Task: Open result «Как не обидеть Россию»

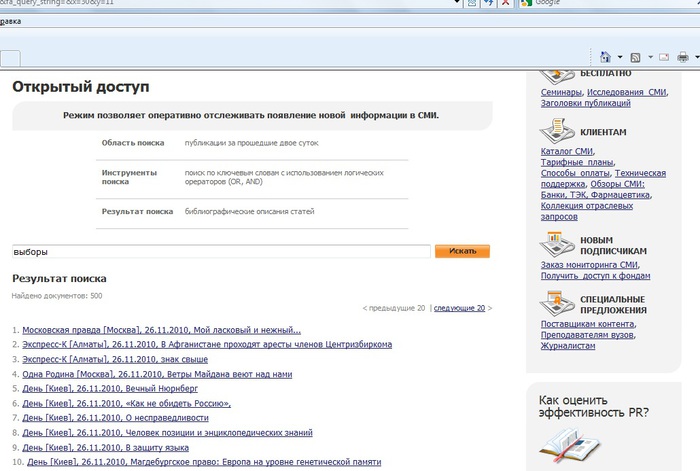Action: (126, 403)
